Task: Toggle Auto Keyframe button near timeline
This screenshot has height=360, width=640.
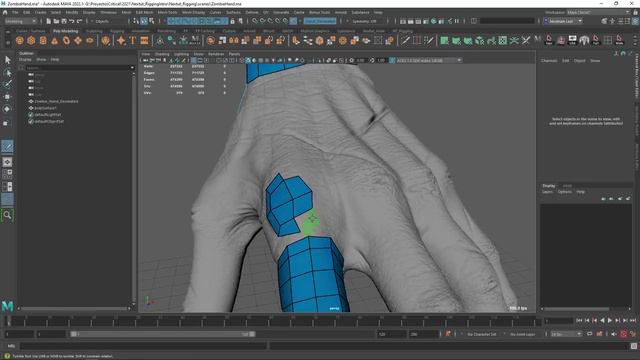Action: (623, 334)
